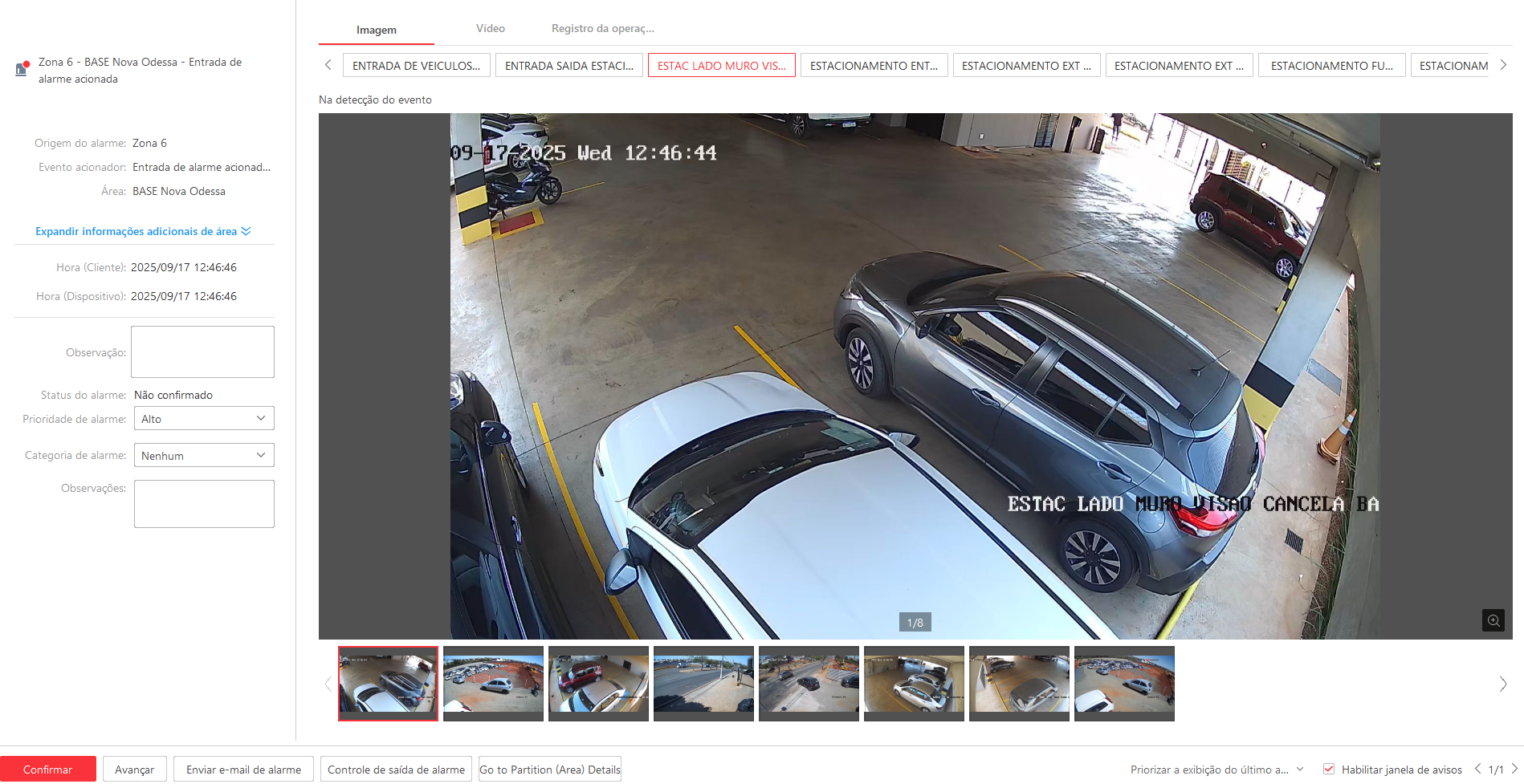Open the Prioridade de alarme dropdown
Screen dimensions: 1524x784
pyautogui.click(x=204, y=419)
